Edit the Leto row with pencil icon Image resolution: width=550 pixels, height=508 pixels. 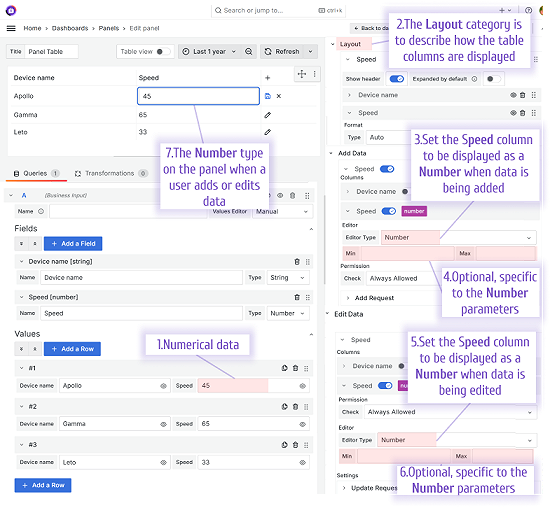coord(268,132)
